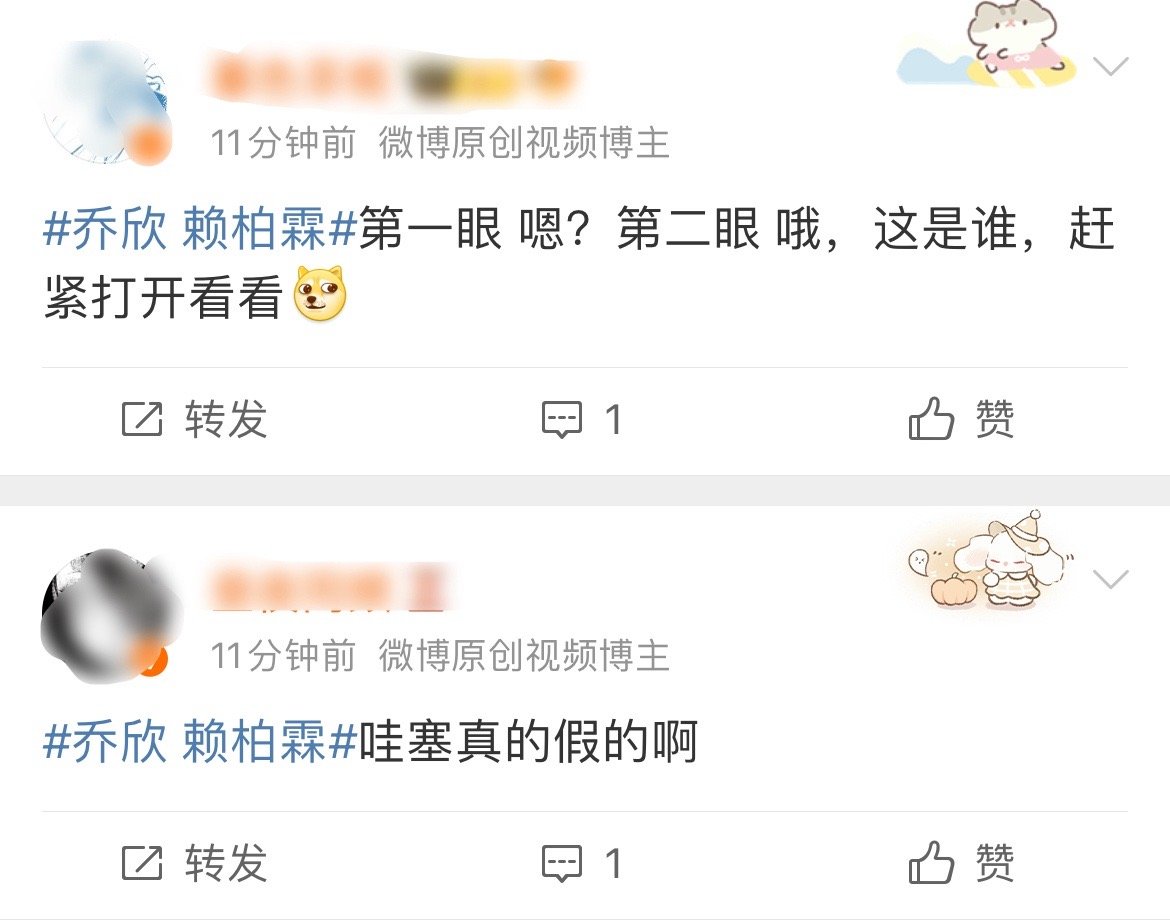Expand the second post's chevron menu

point(1110,579)
